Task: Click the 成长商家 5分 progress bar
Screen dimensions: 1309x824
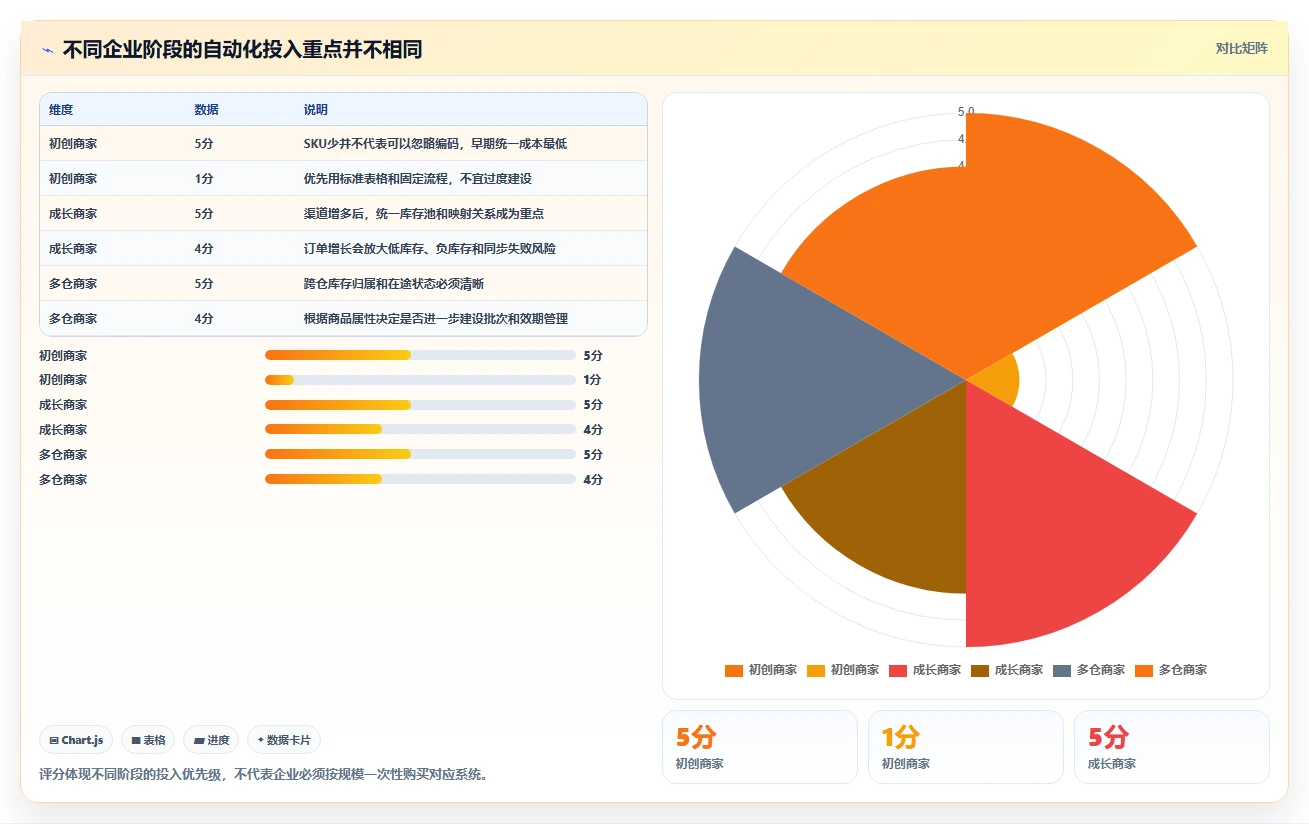Action: point(420,405)
